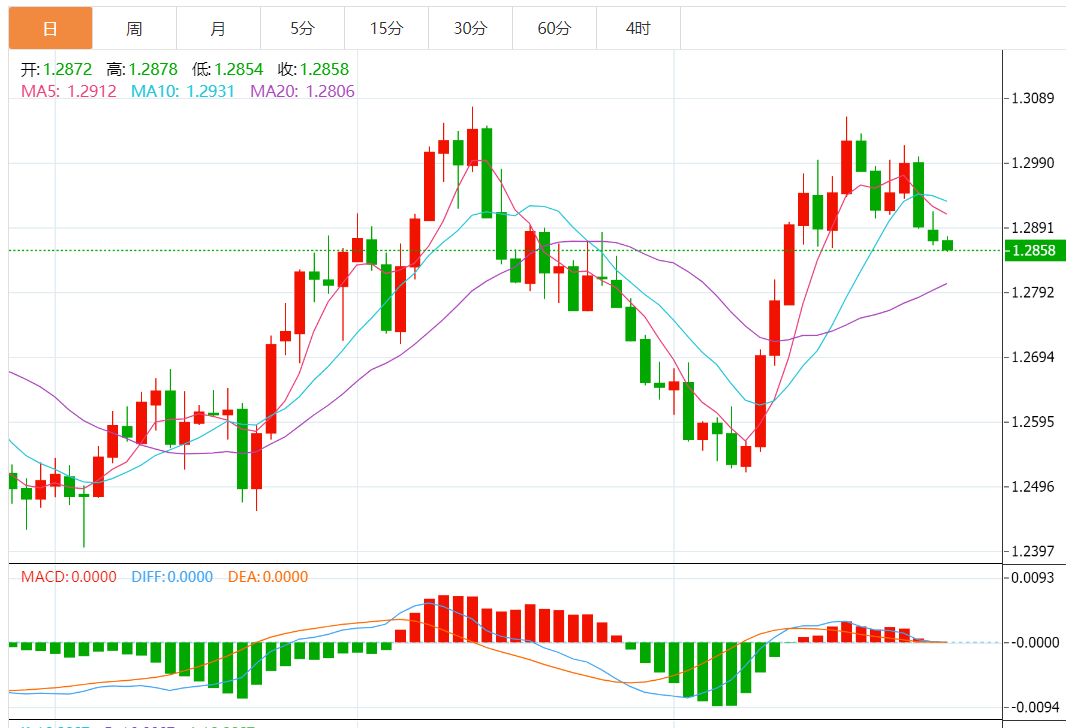Click the green 1.2858 current price tag
The width and height of the screenshot is (1066, 728).
[1034, 250]
